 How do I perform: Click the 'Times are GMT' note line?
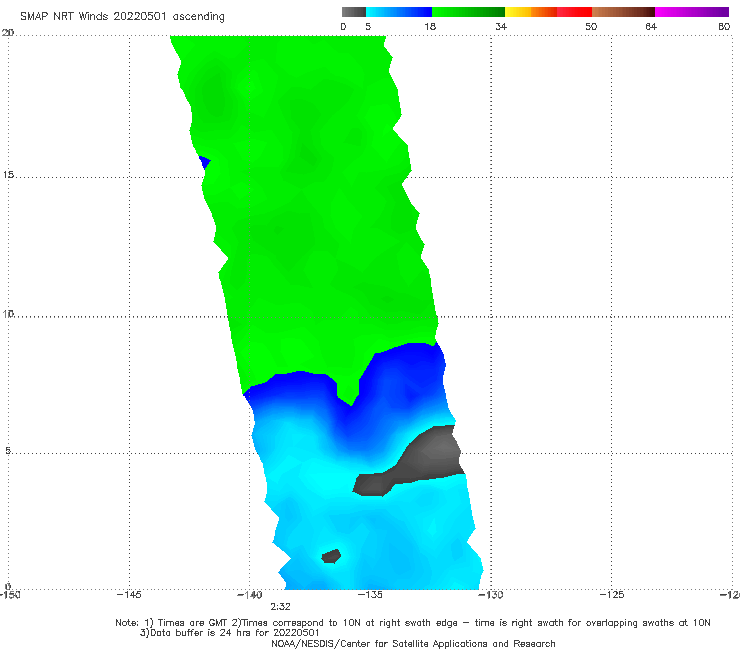[x=412, y=623]
